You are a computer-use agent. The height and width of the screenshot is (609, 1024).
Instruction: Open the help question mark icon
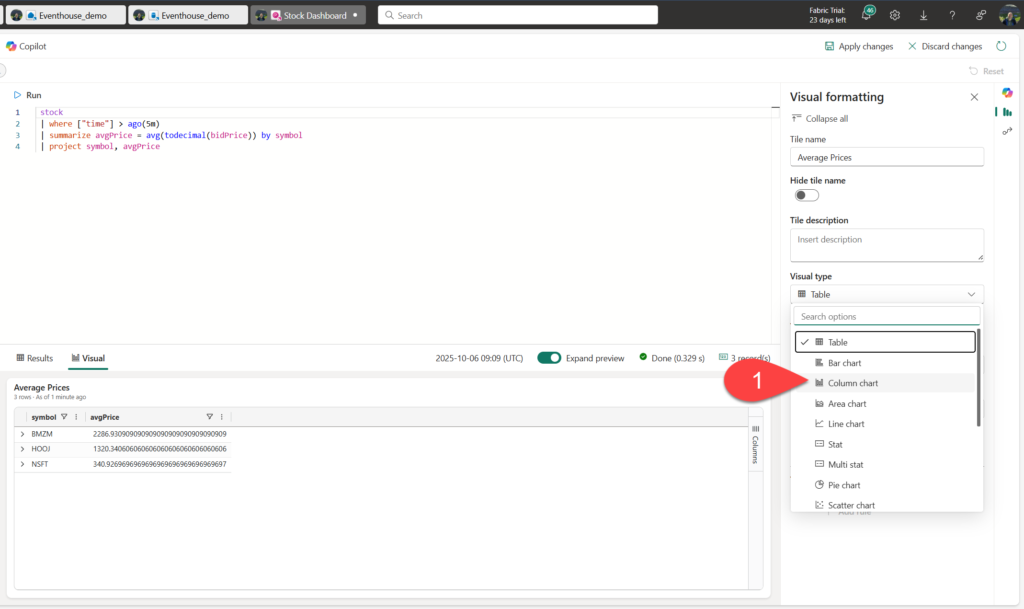click(x=952, y=16)
